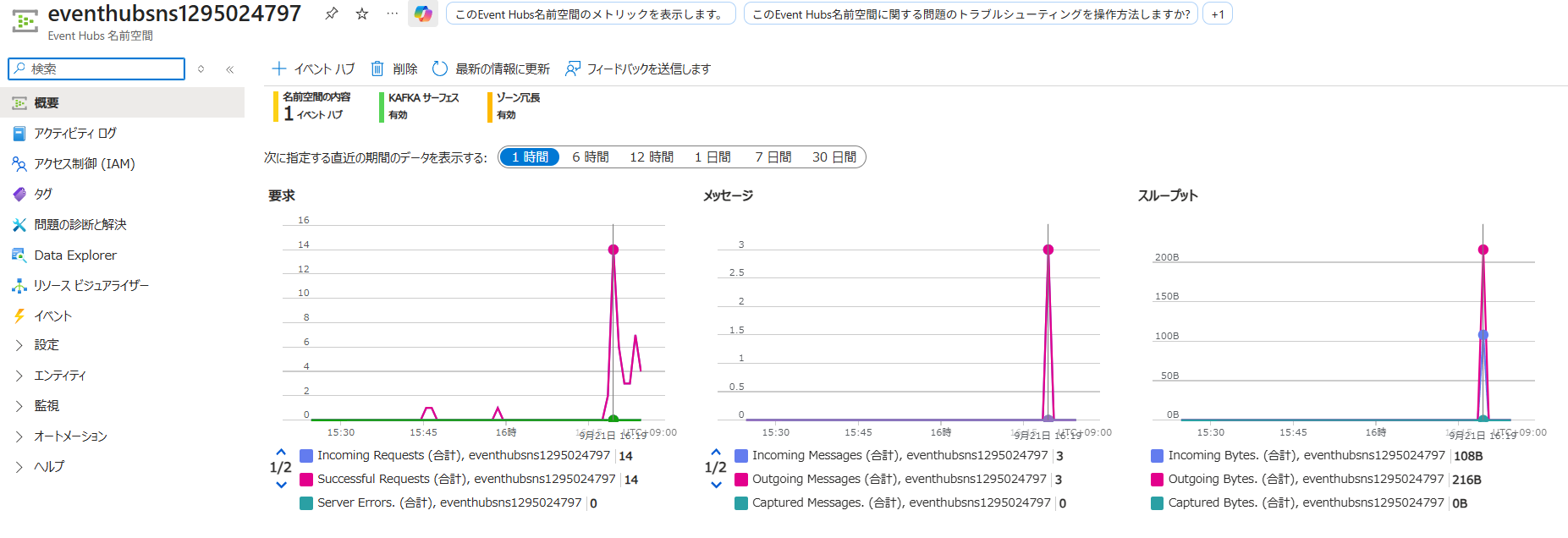
Task: Click Outgoing Bytes legend color swatch
Action: pos(1157,480)
